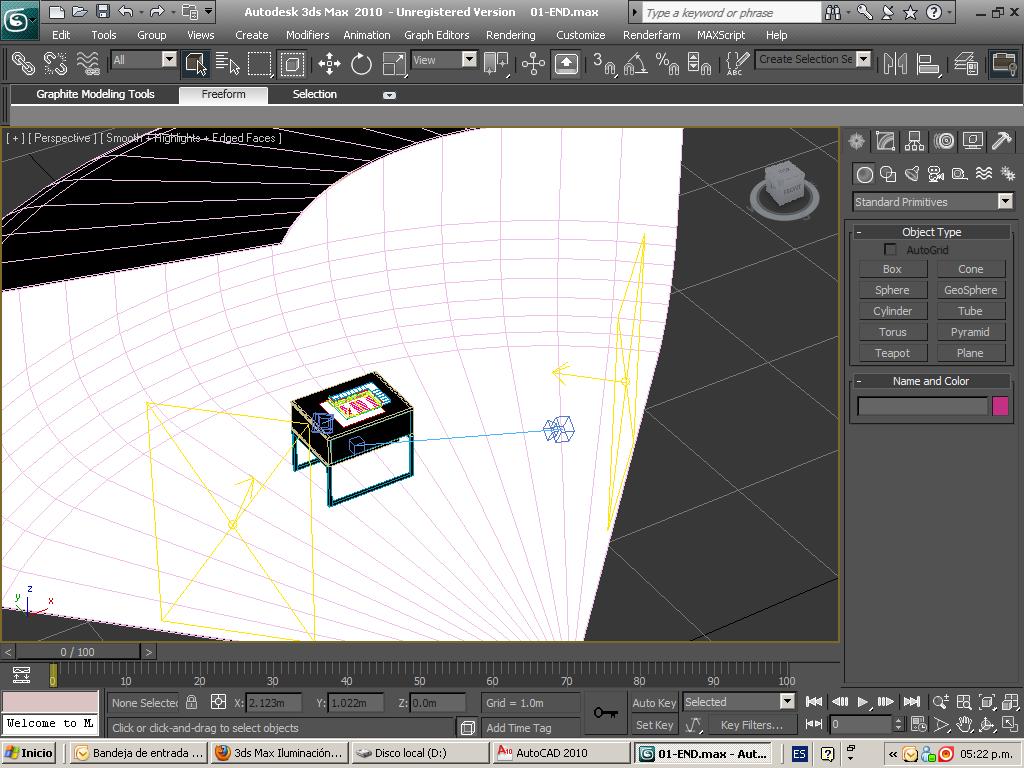The width and height of the screenshot is (1024, 768).
Task: Select the Select and Link tool
Action: point(24,63)
